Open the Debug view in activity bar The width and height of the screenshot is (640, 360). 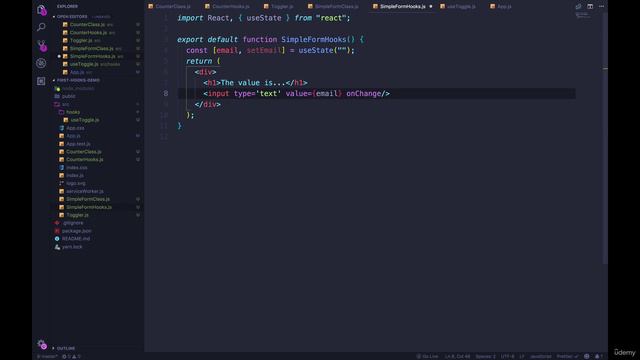coord(41,63)
